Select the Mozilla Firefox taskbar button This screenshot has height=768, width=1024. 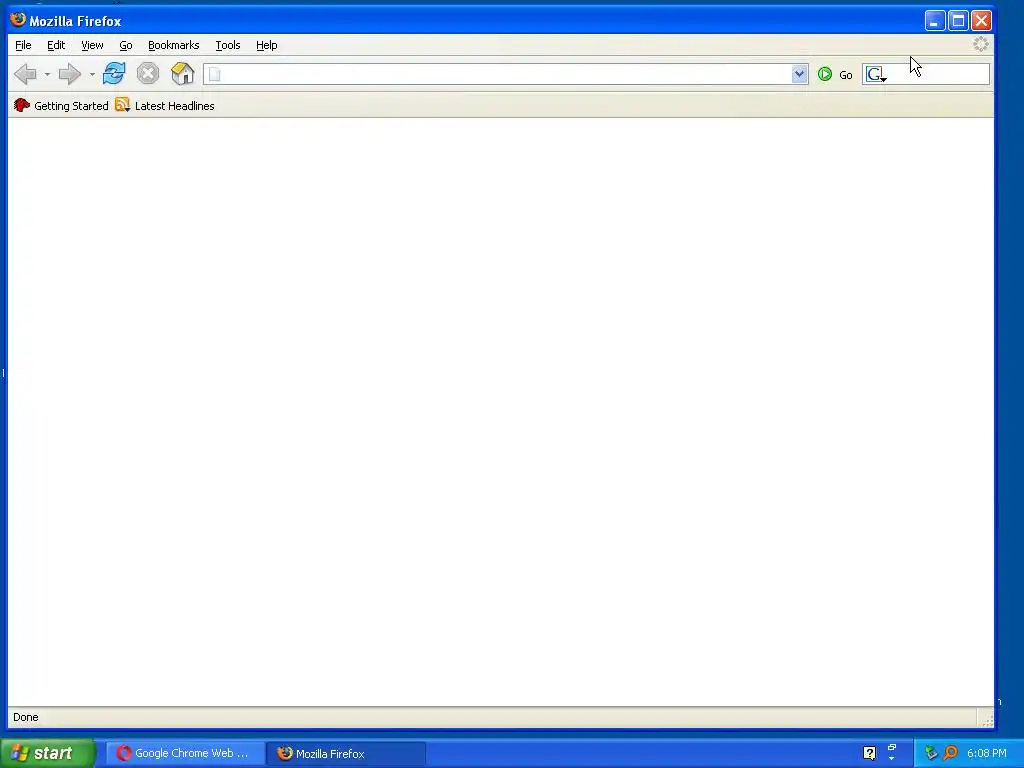coord(346,753)
